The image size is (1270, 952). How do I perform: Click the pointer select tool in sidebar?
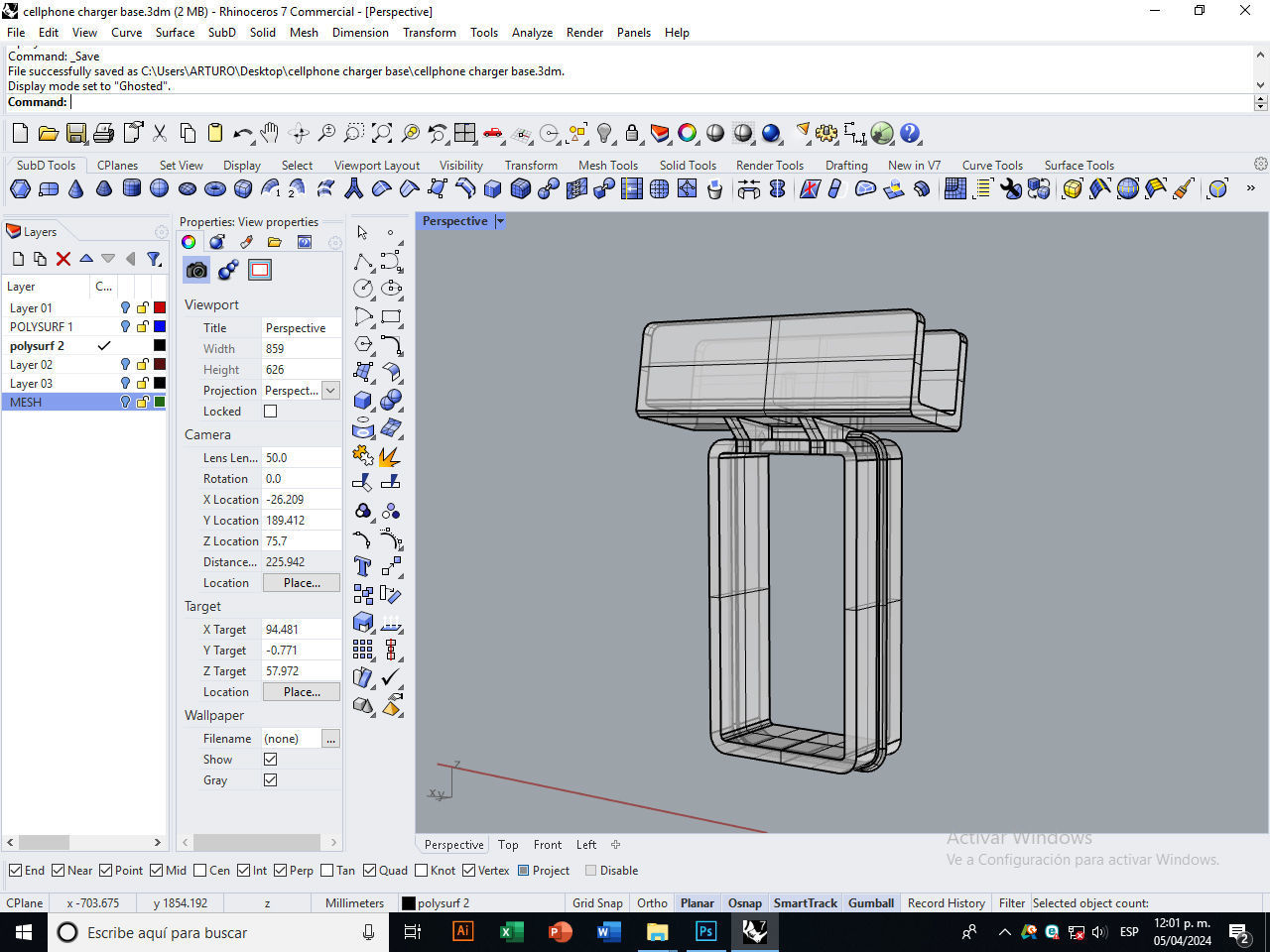[x=362, y=233]
